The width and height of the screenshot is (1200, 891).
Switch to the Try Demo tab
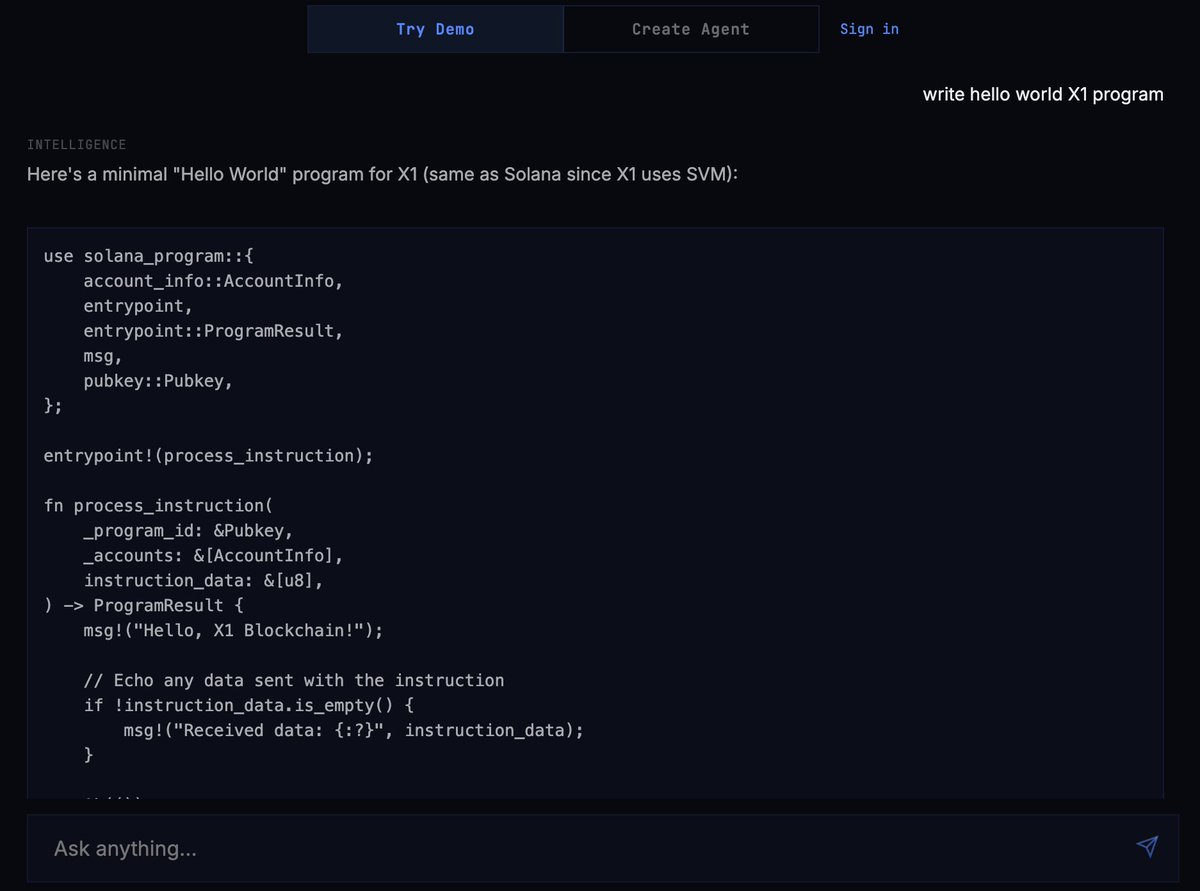pyautogui.click(x=435, y=29)
